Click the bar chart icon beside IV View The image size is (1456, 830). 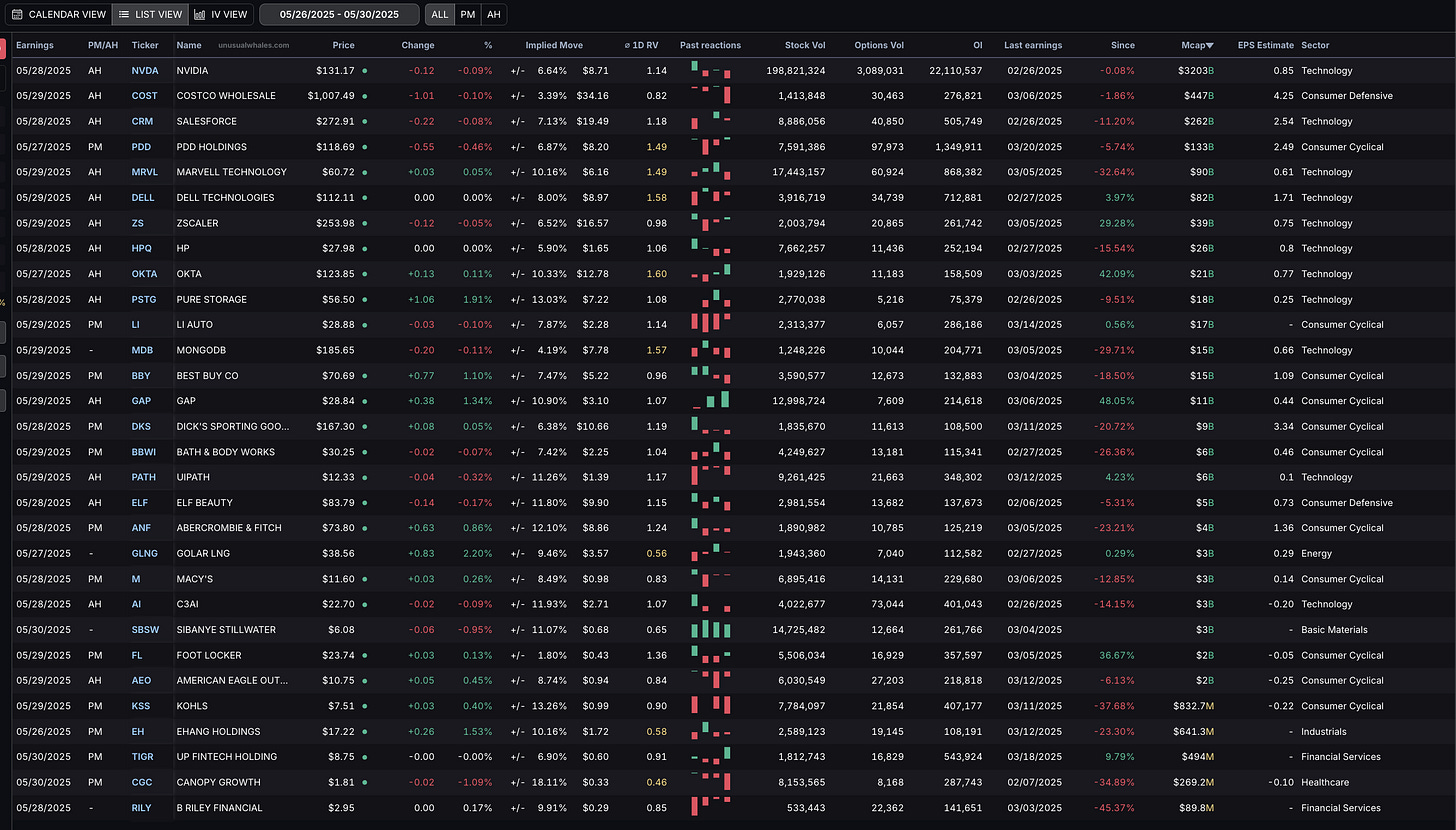(200, 15)
